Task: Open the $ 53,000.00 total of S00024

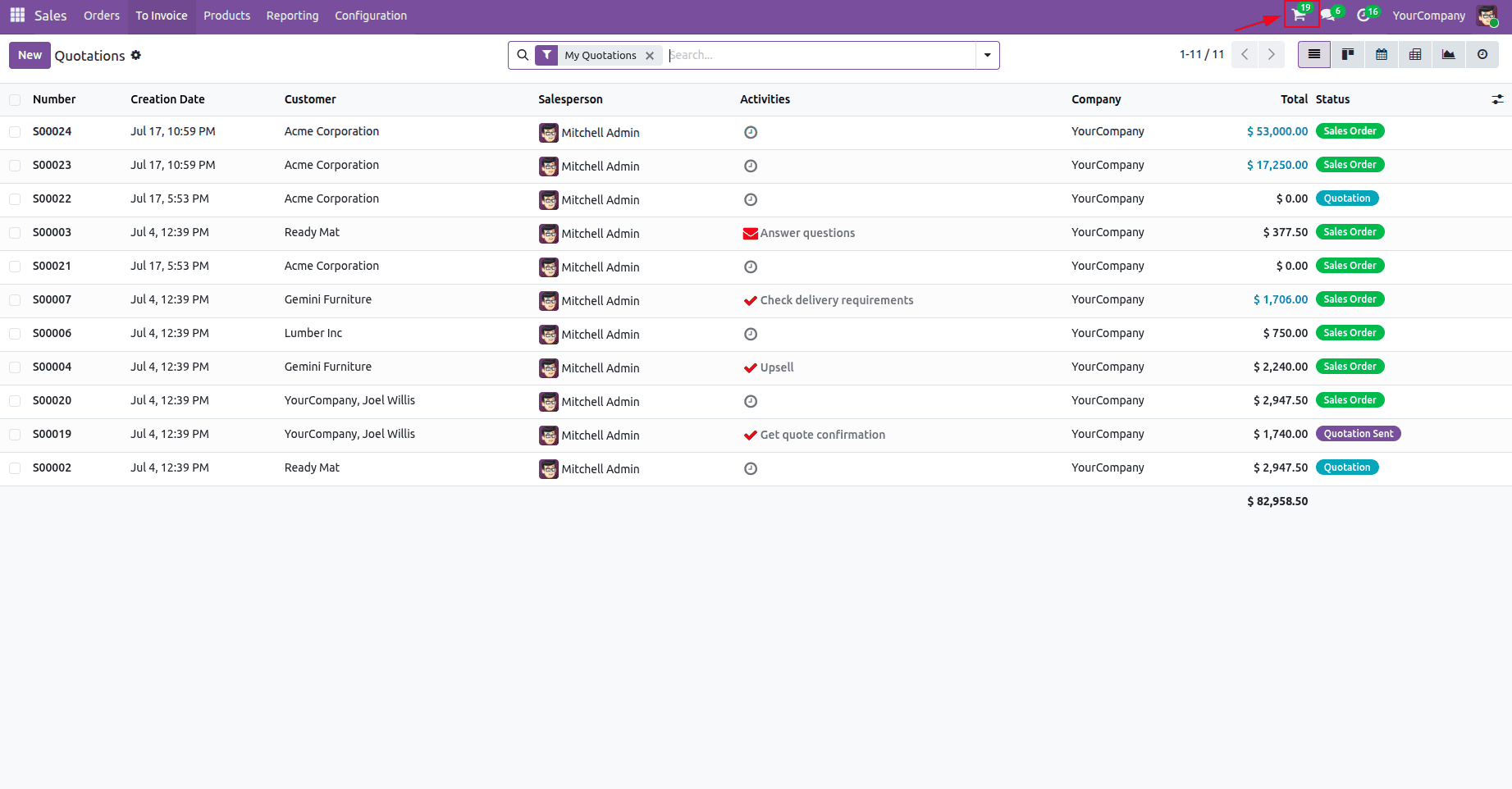Action: pos(1277,131)
